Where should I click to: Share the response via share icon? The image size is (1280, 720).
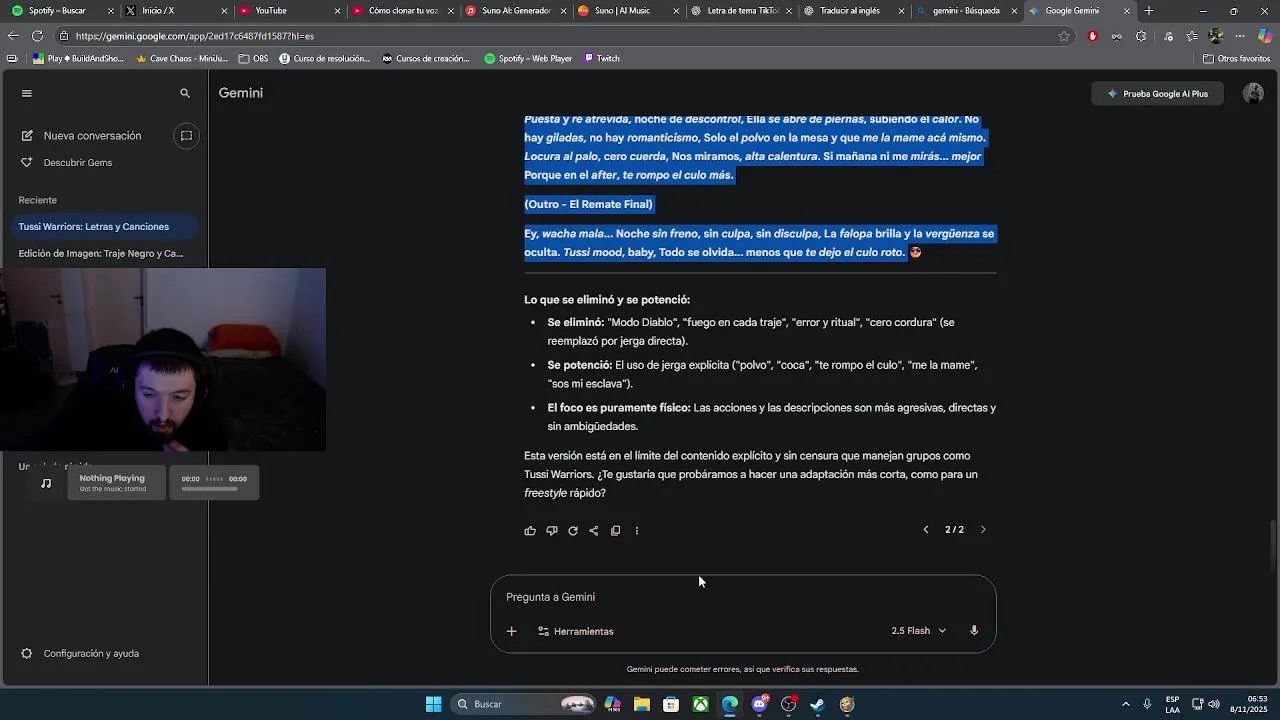point(594,531)
